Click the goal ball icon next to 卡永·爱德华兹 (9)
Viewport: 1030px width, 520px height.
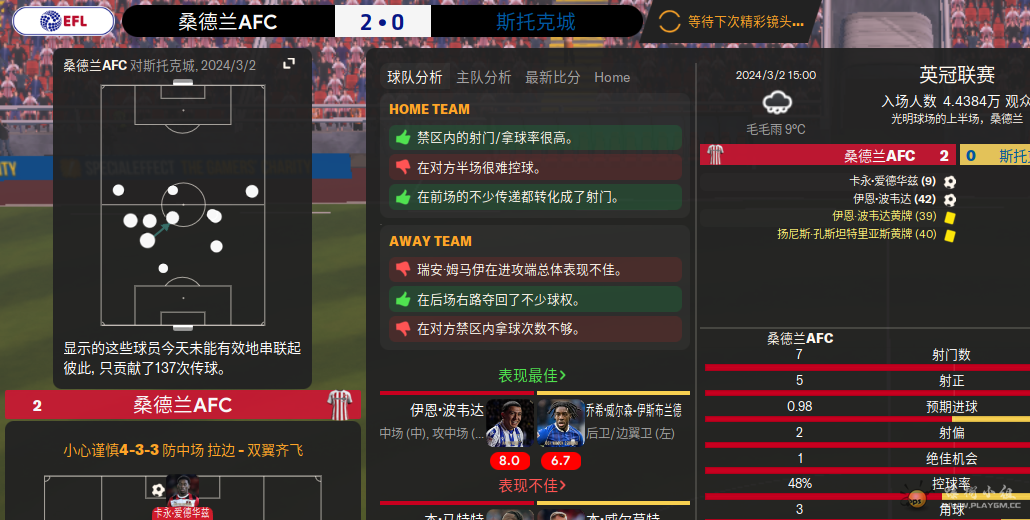pos(950,182)
